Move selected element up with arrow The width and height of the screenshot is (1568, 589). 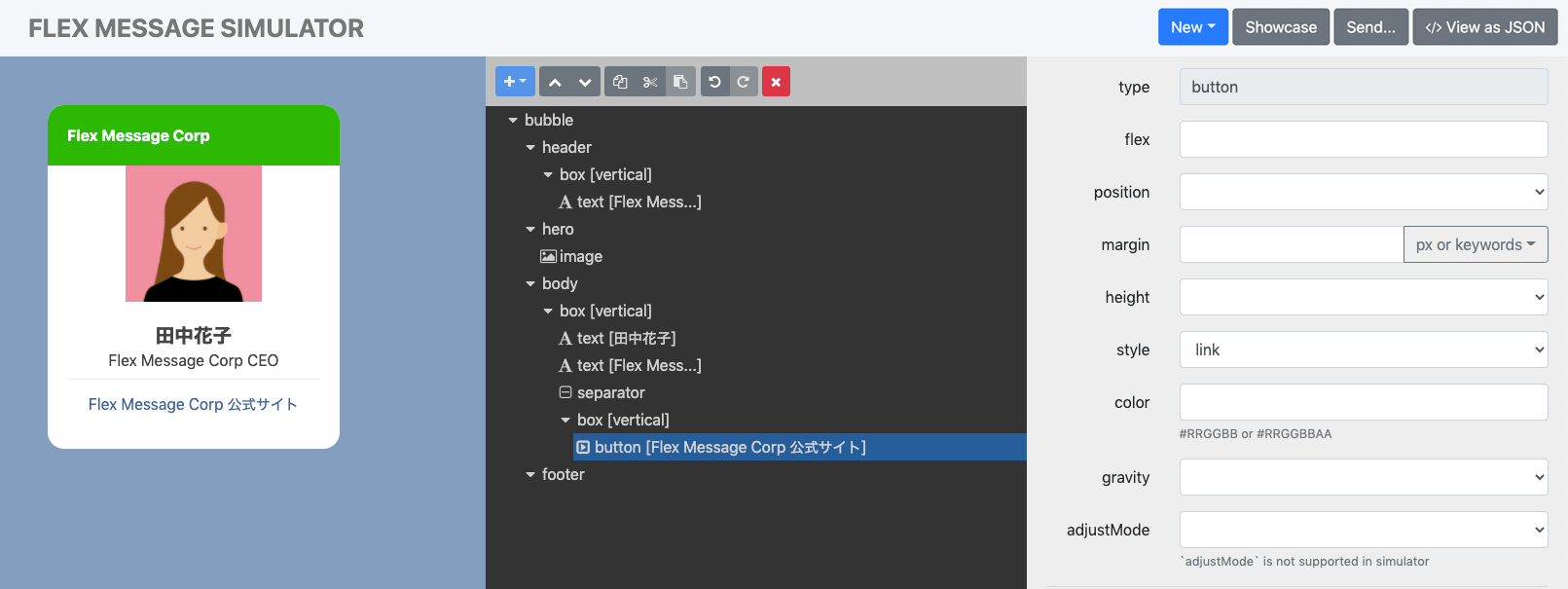click(x=555, y=82)
